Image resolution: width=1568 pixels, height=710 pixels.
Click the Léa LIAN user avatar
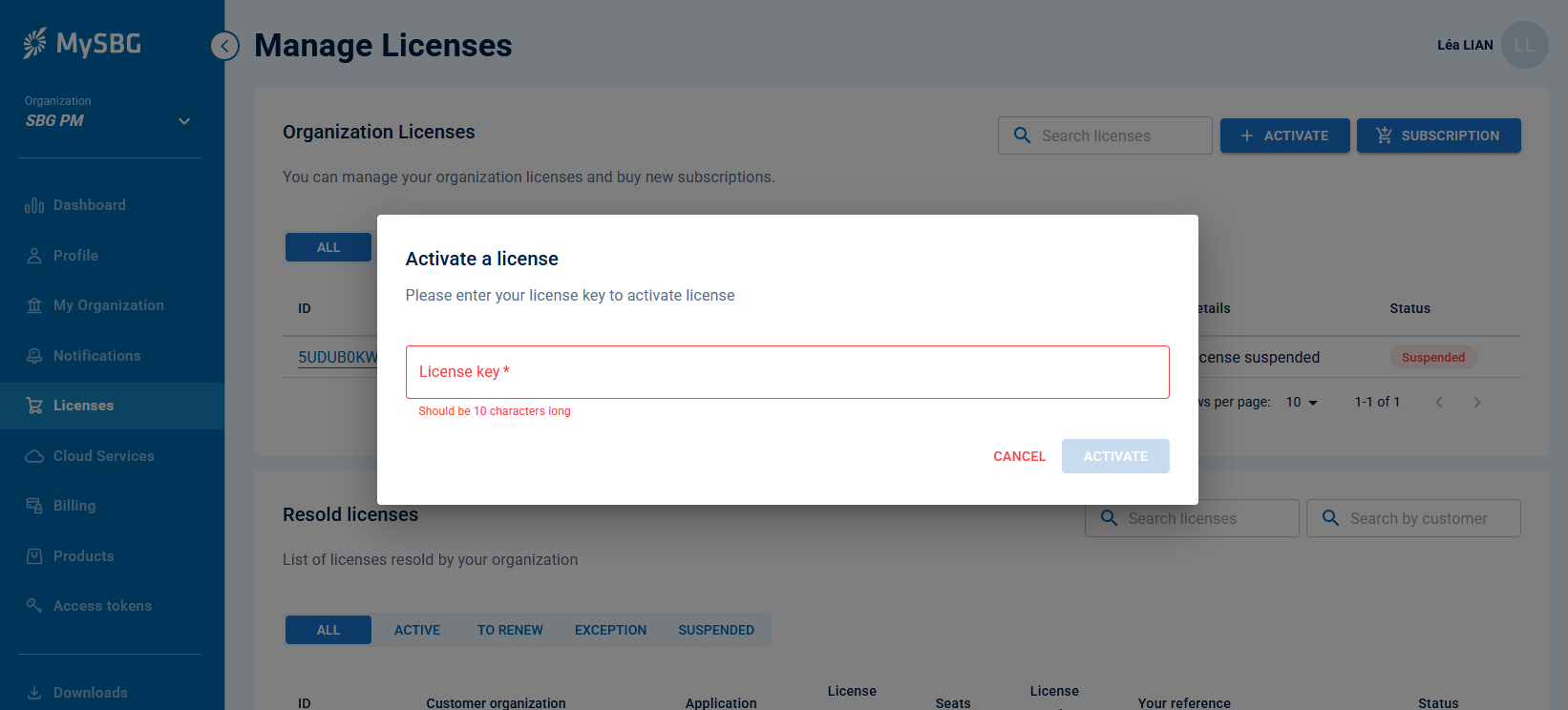pos(1524,45)
